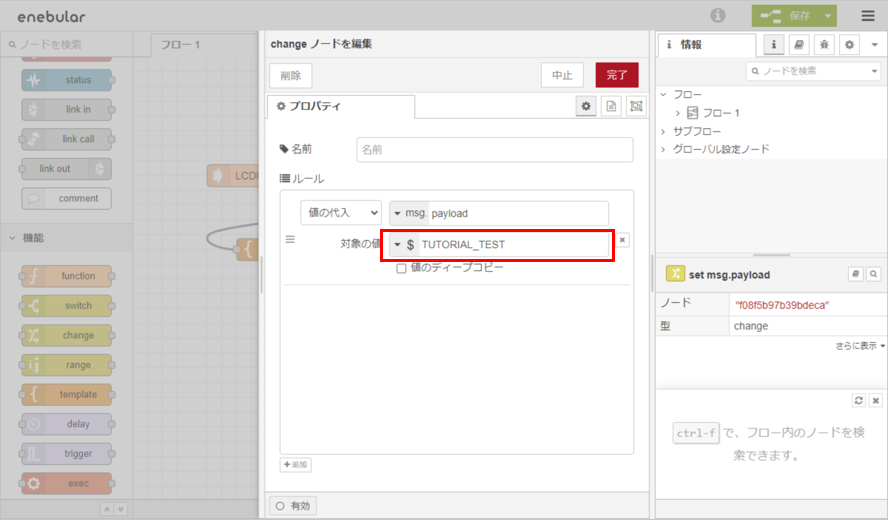Click the set msg.payload search icon

tap(874, 274)
